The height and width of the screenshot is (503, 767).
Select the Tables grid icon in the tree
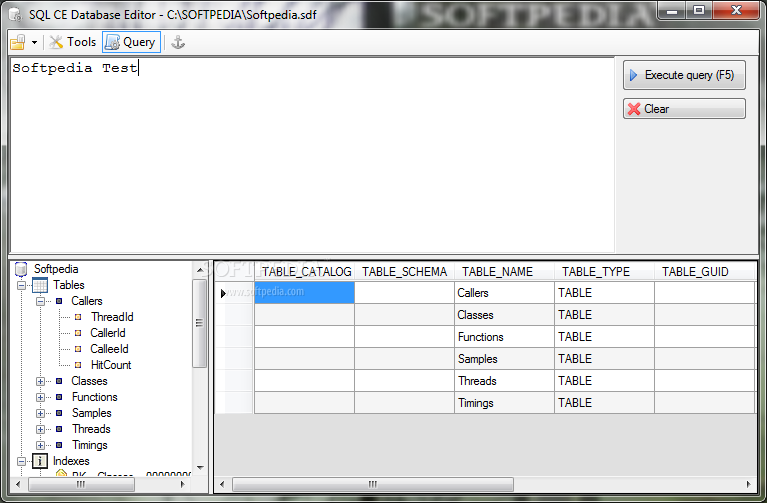40,285
